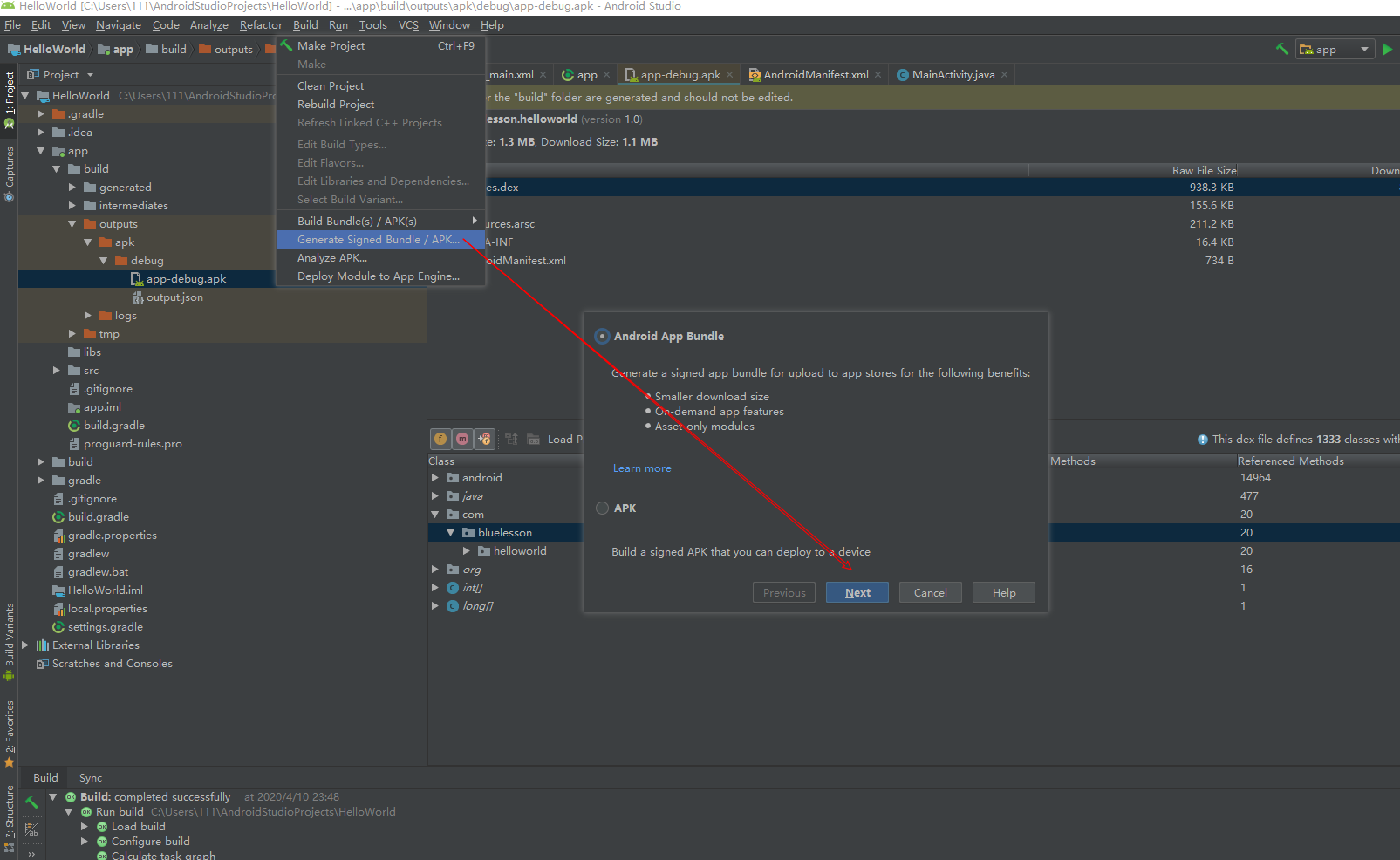Toggle Show fields icon in dex viewer
The height and width of the screenshot is (860, 1400).
[x=440, y=439]
